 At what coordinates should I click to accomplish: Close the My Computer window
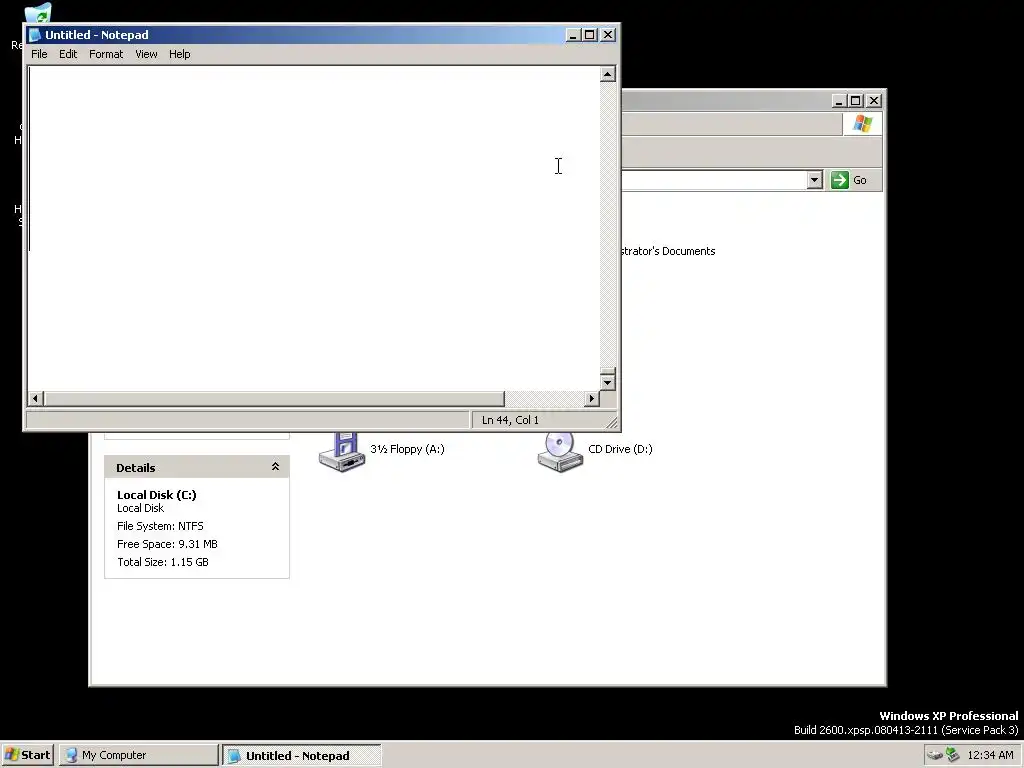[874, 101]
